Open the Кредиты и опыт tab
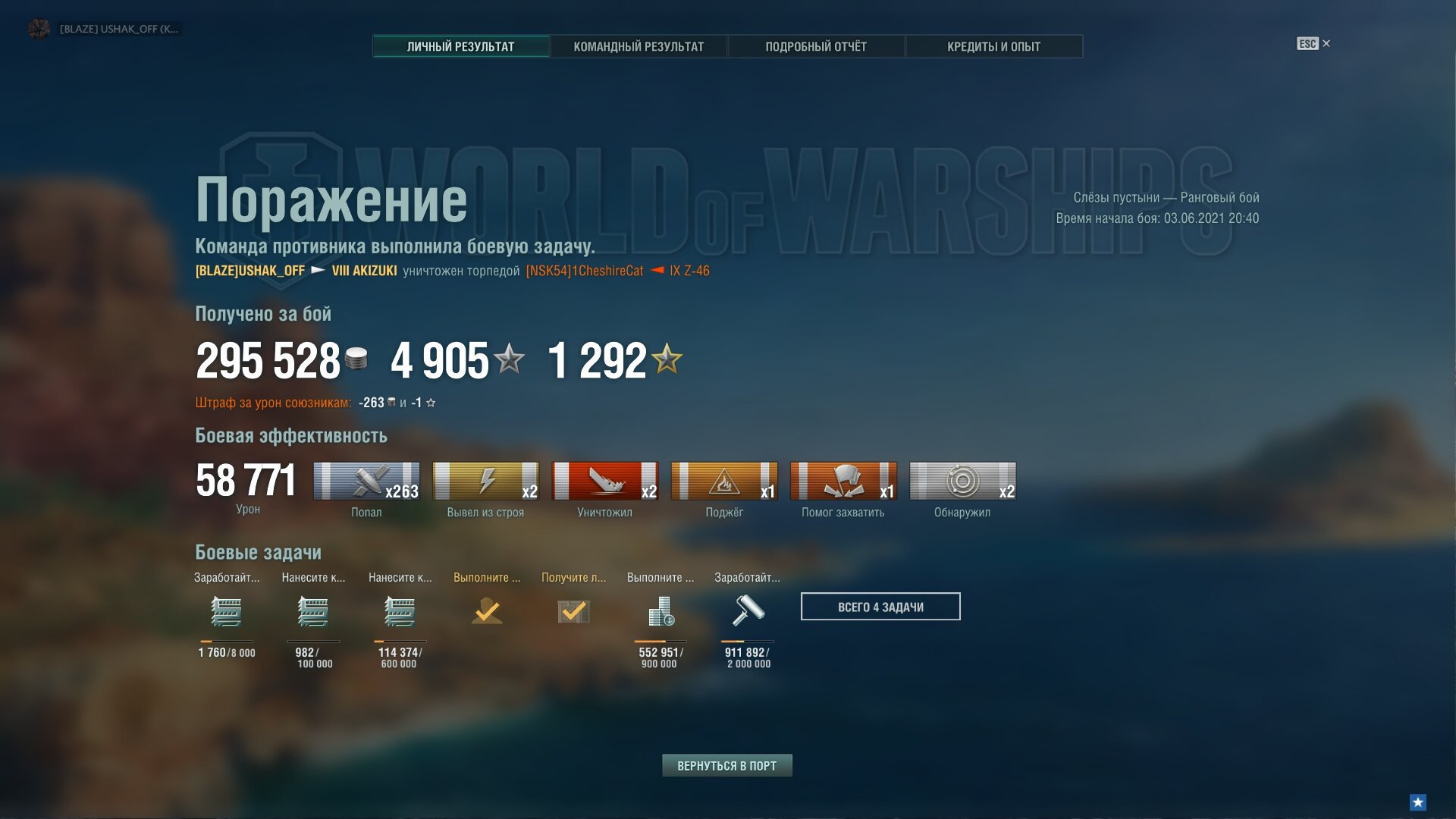The height and width of the screenshot is (819, 1456). (993, 46)
